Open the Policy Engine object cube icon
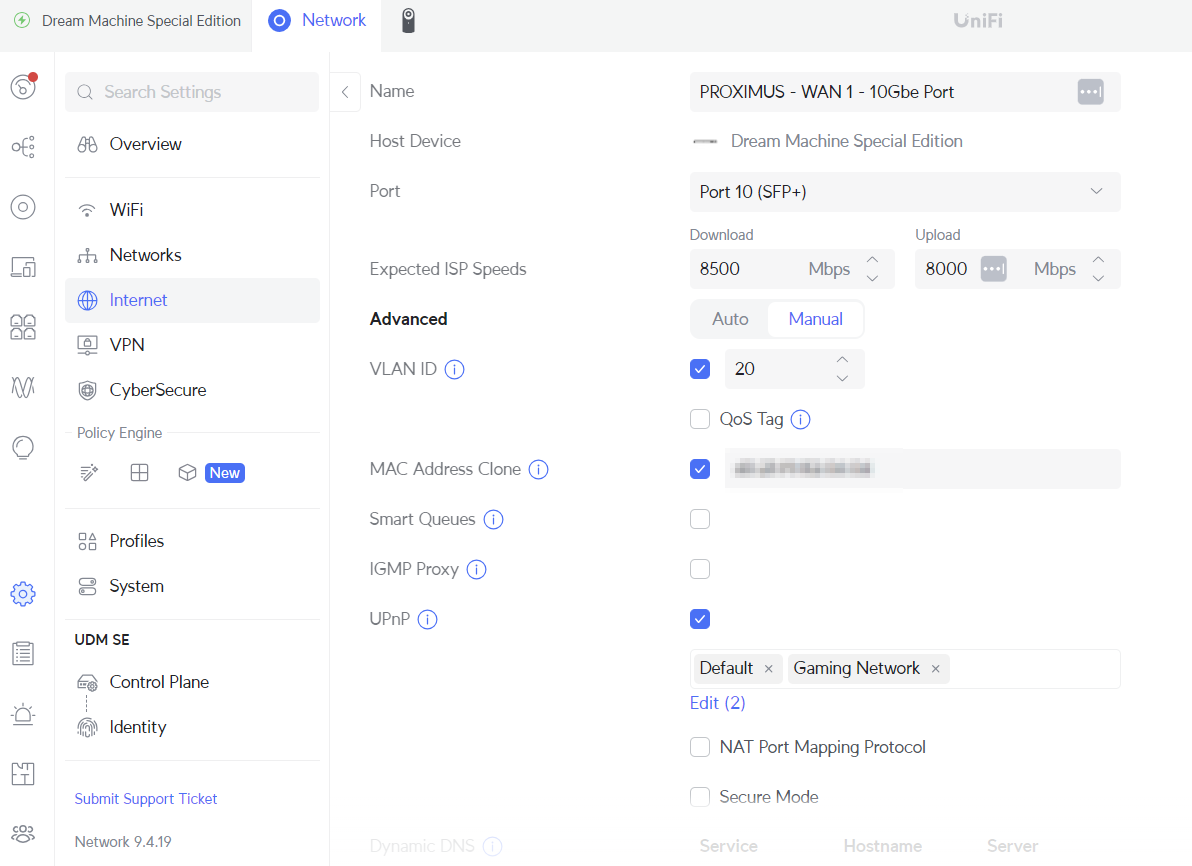1192x866 pixels. pyautogui.click(x=187, y=473)
